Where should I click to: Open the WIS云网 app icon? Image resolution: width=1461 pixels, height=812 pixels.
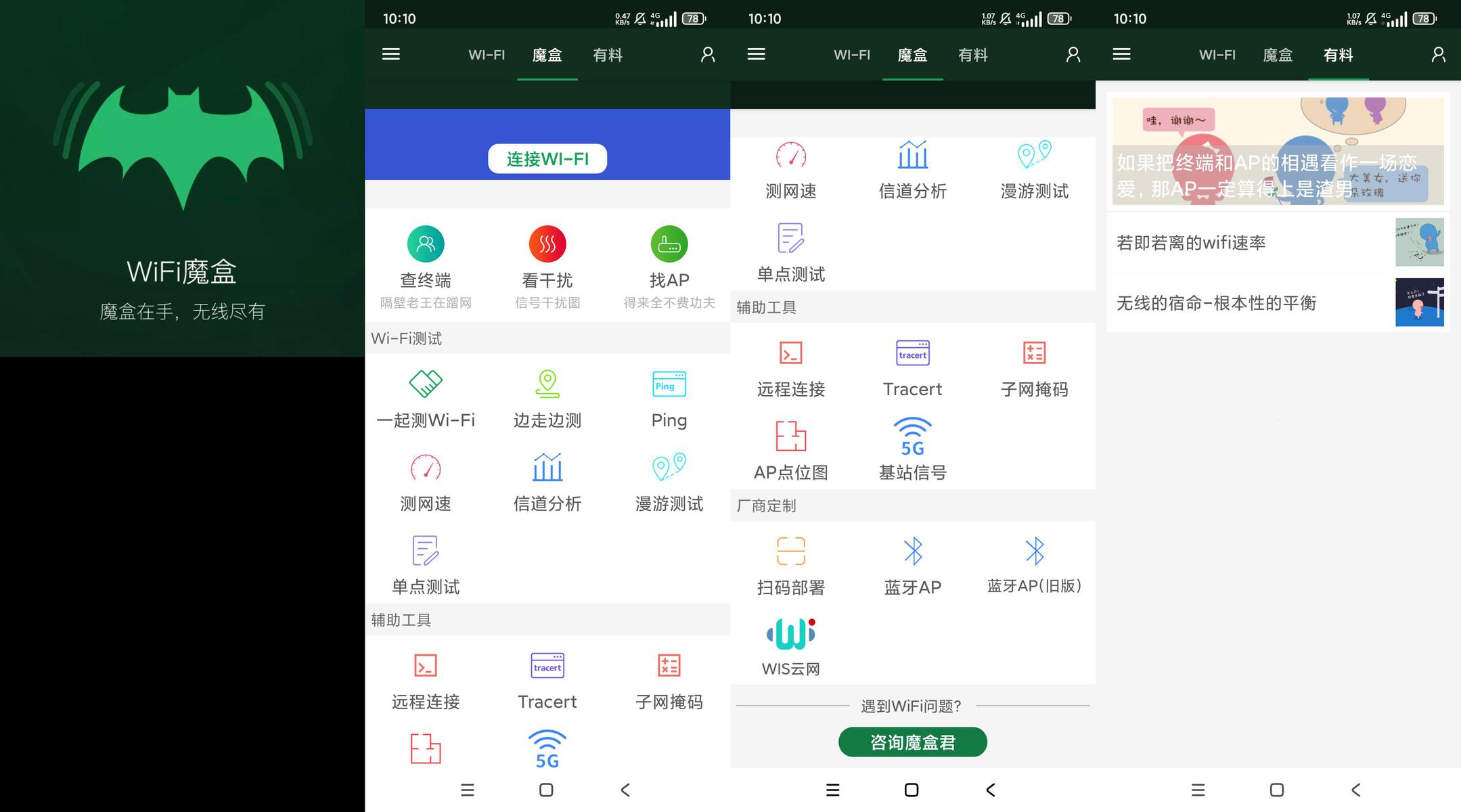click(790, 634)
